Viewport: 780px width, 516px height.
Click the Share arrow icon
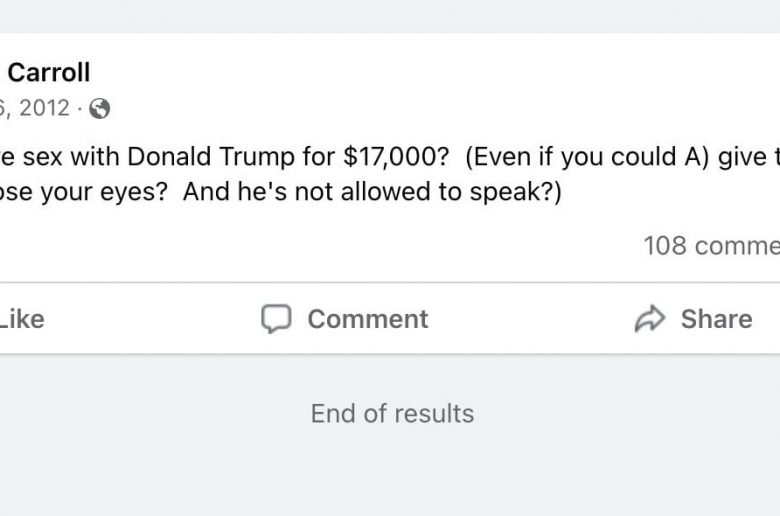(x=650, y=319)
